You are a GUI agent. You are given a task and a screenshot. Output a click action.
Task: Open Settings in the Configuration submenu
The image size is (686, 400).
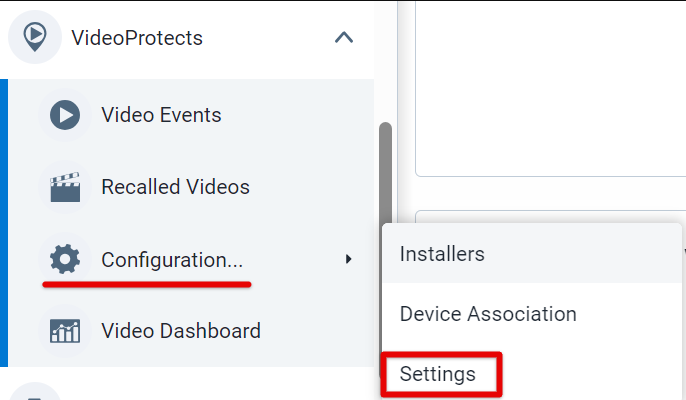click(x=438, y=374)
